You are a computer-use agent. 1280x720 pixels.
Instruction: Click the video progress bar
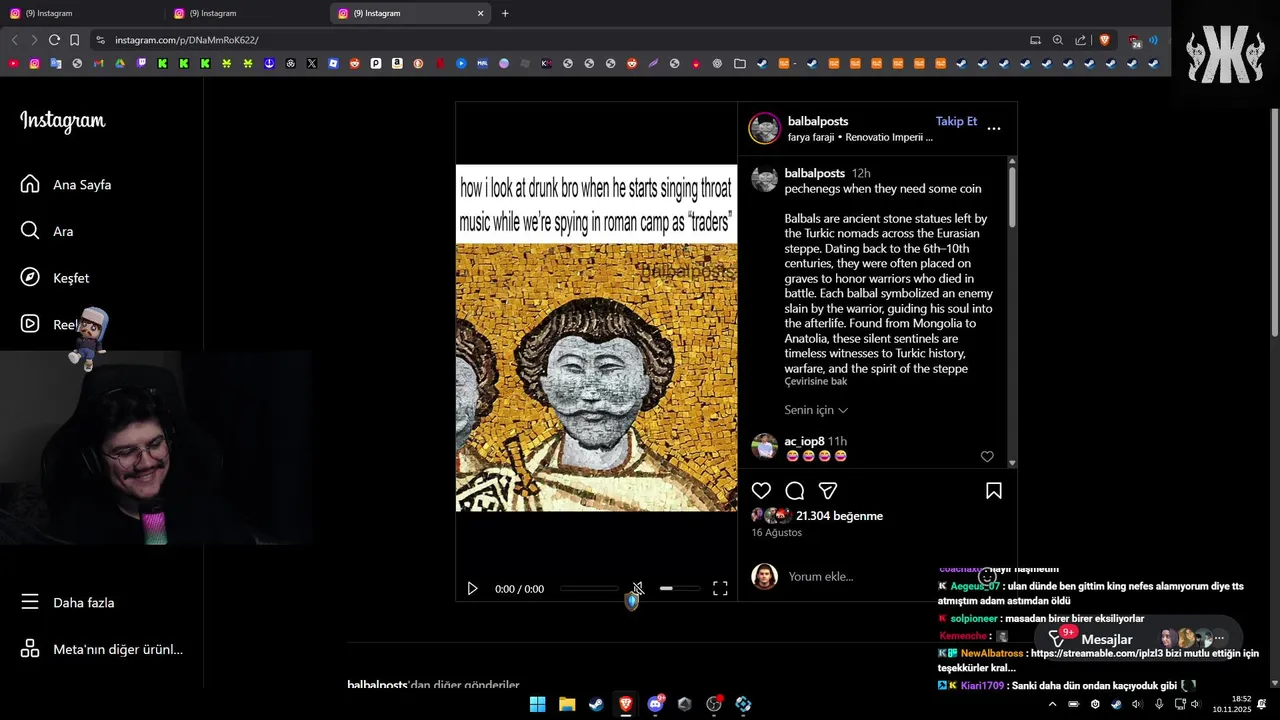pyautogui.click(x=589, y=589)
